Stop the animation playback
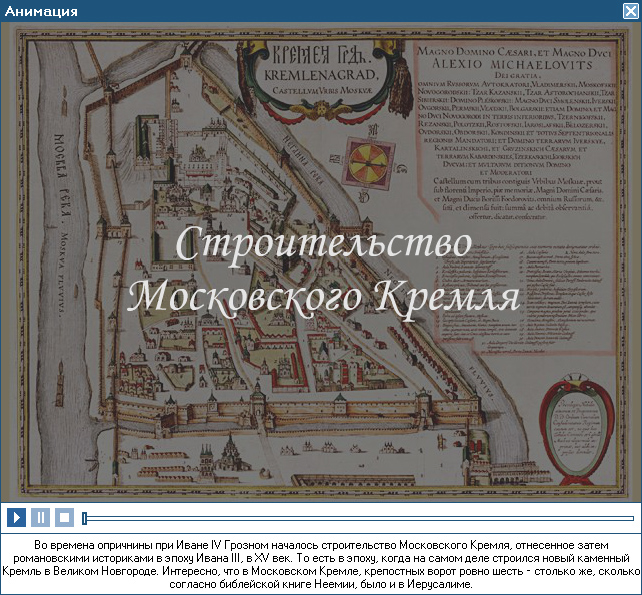 click(65, 518)
